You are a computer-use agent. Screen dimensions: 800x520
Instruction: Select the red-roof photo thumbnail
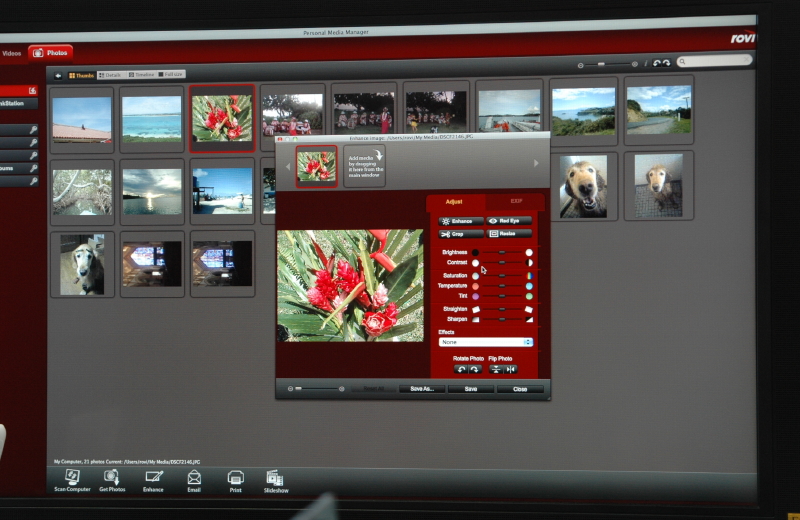click(x=82, y=120)
